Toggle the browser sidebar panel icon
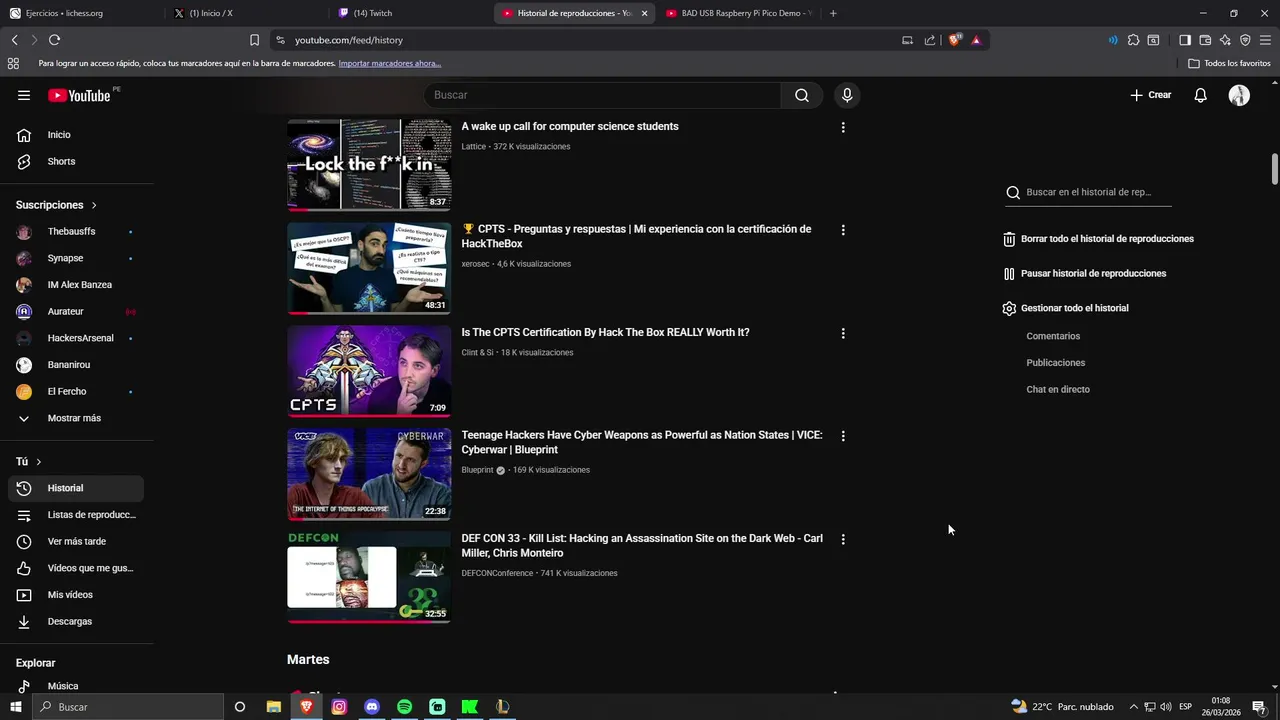This screenshot has width=1280, height=720. click(x=1185, y=40)
